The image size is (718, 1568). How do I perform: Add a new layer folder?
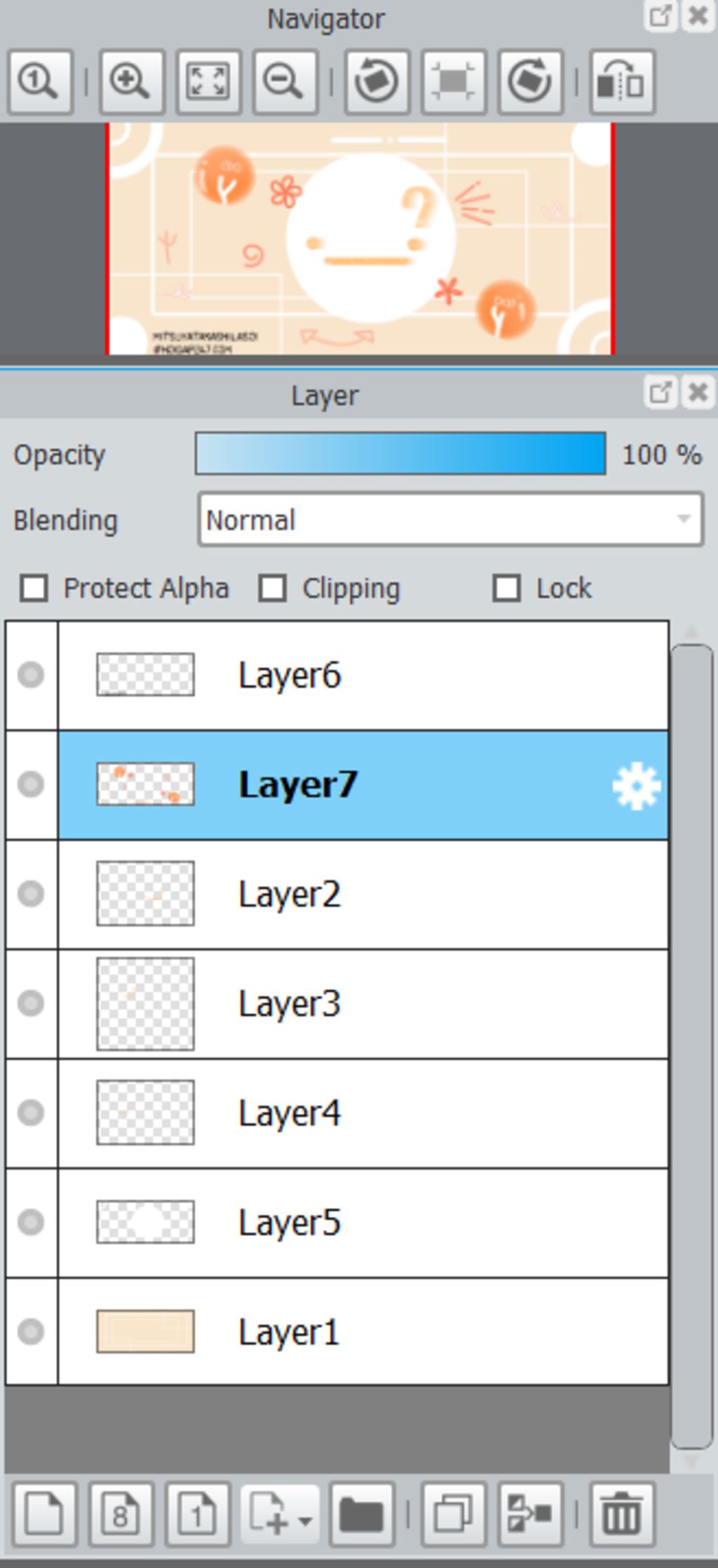[362, 1515]
